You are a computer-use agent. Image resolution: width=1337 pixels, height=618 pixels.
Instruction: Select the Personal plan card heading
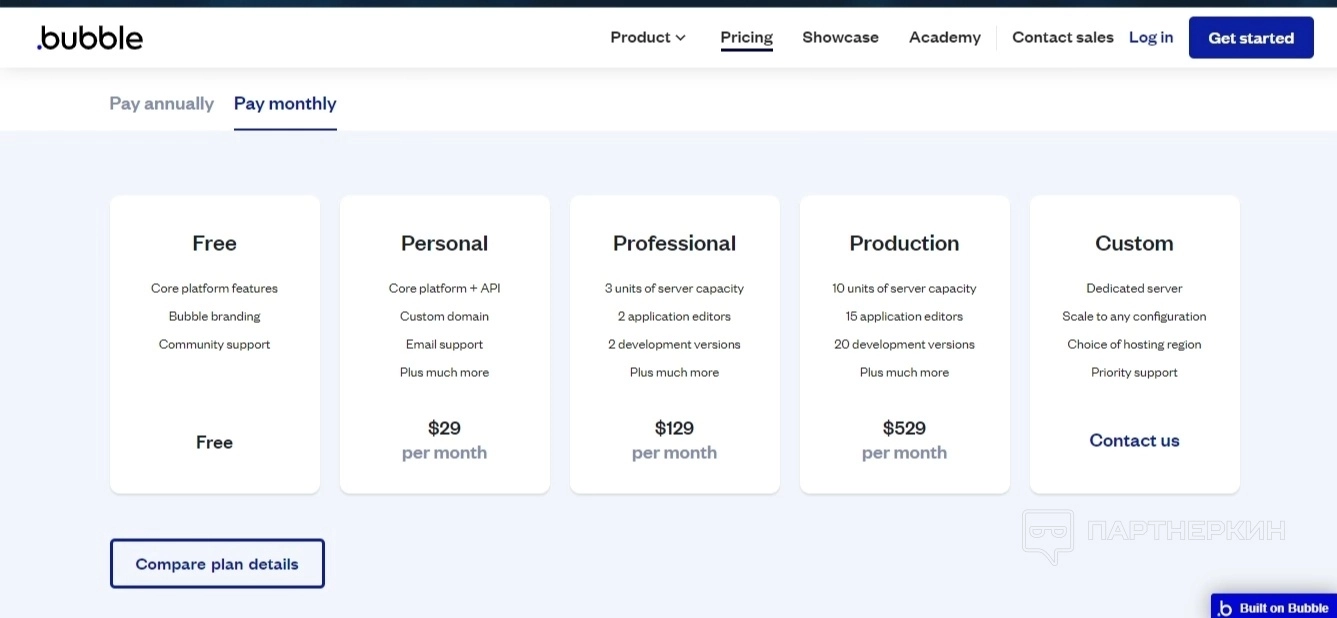444,244
